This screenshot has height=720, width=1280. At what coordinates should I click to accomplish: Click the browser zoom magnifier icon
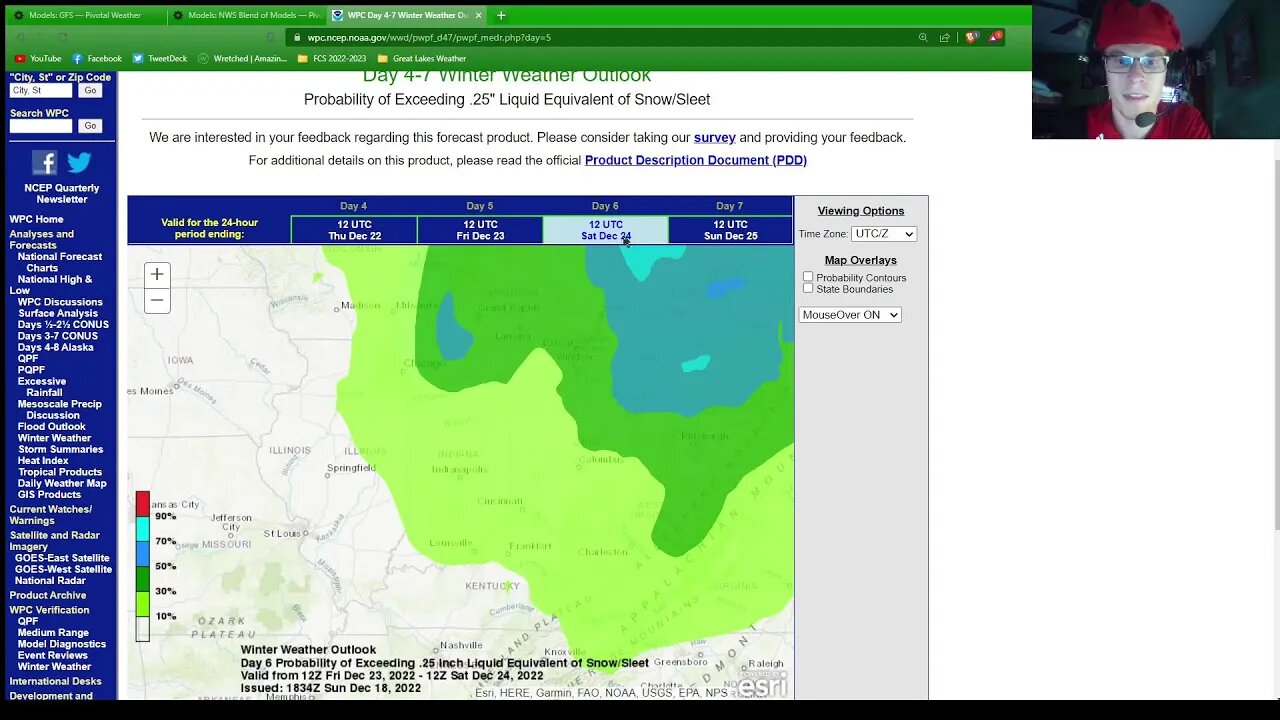pyautogui.click(x=923, y=38)
